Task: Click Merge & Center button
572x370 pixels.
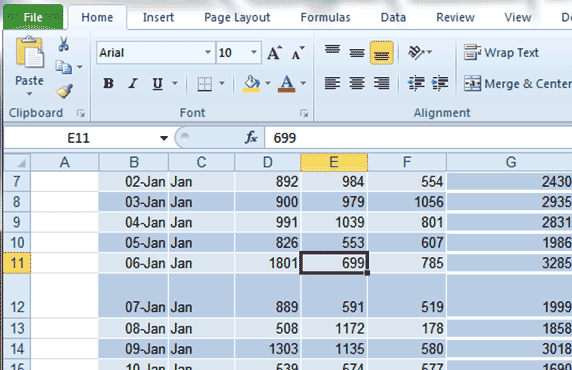Action: (x=517, y=84)
